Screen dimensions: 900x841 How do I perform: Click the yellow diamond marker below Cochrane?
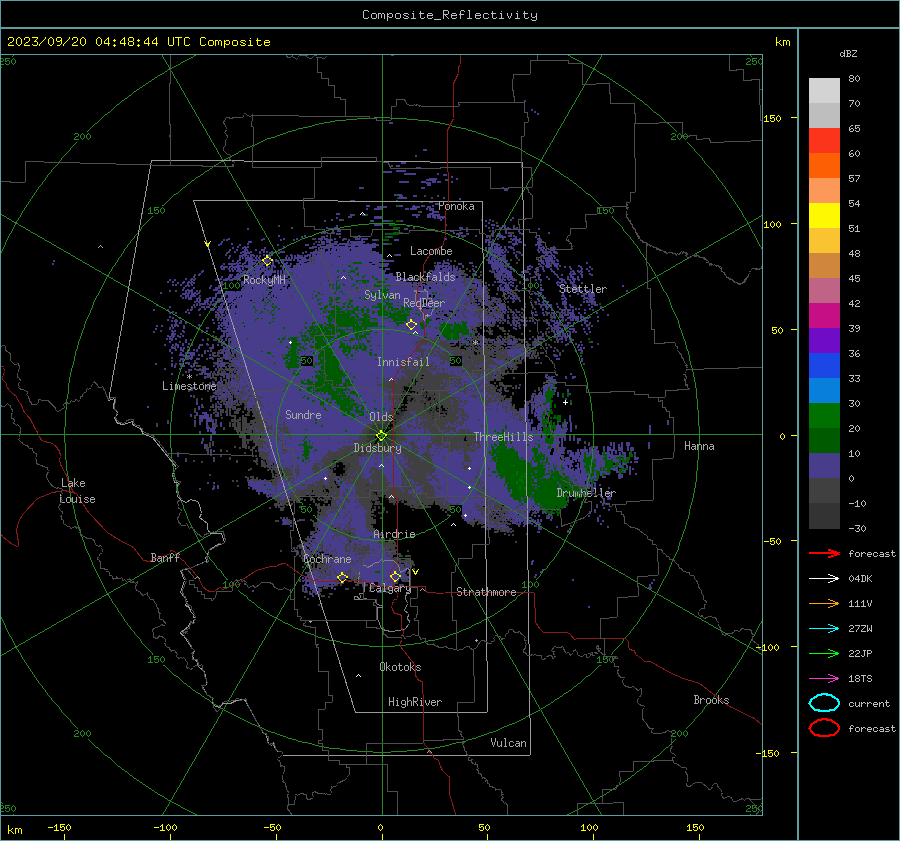point(343,577)
